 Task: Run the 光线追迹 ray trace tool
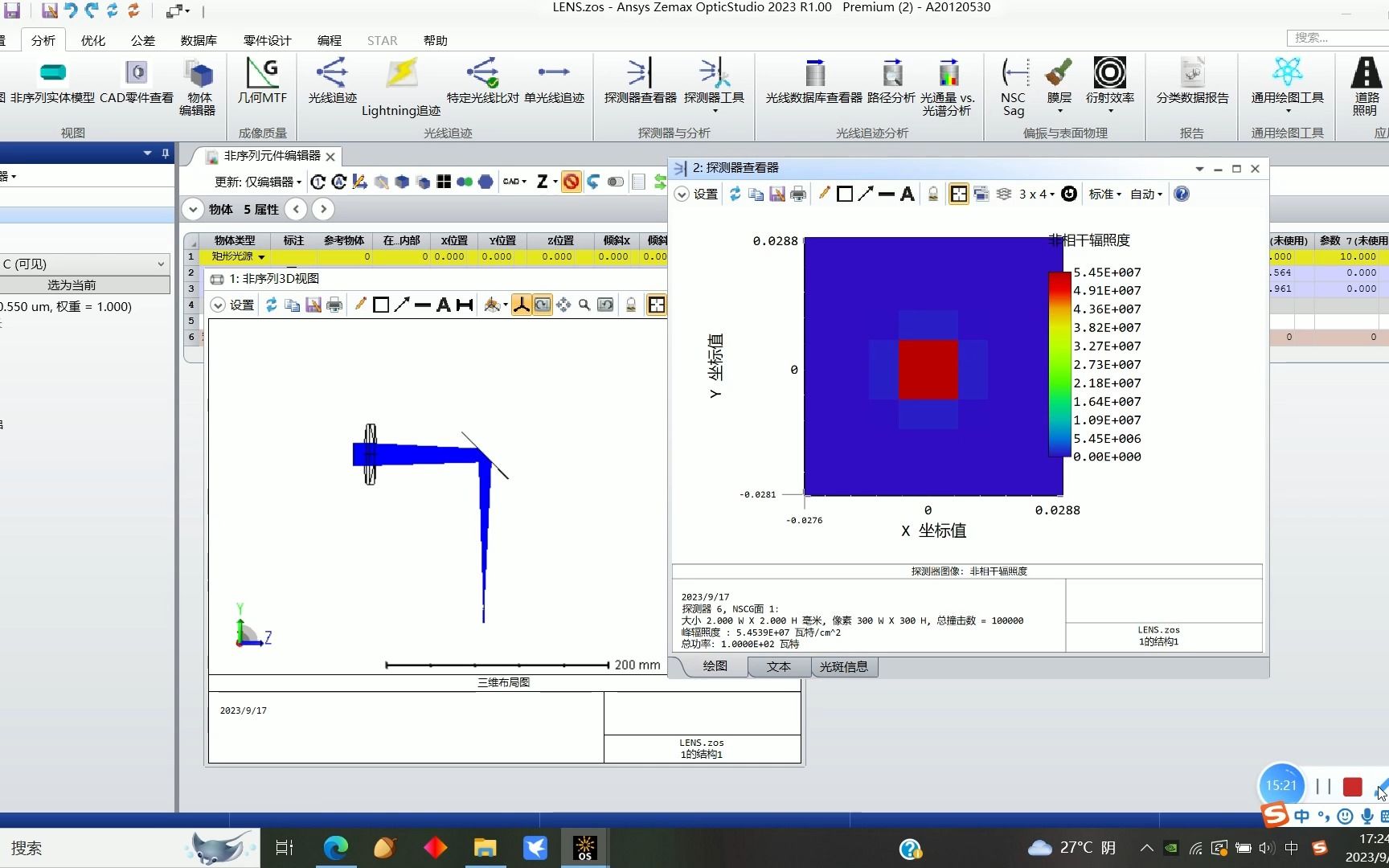(332, 81)
